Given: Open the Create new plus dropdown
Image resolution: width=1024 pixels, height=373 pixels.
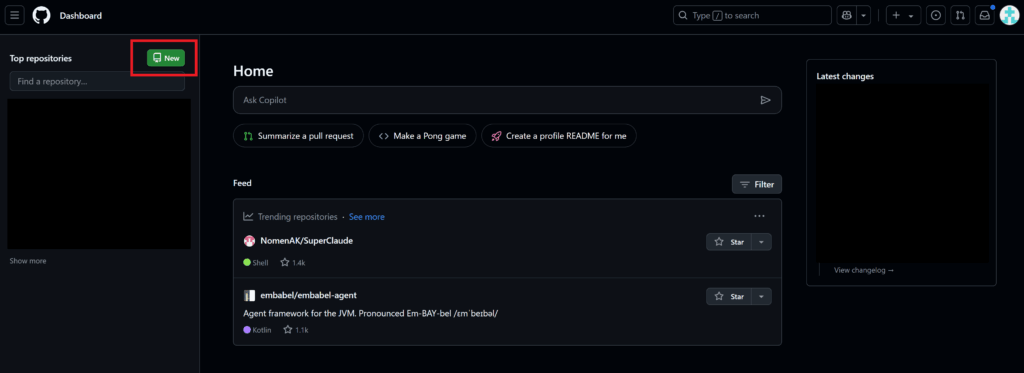Looking at the screenshot, I should (x=903, y=15).
